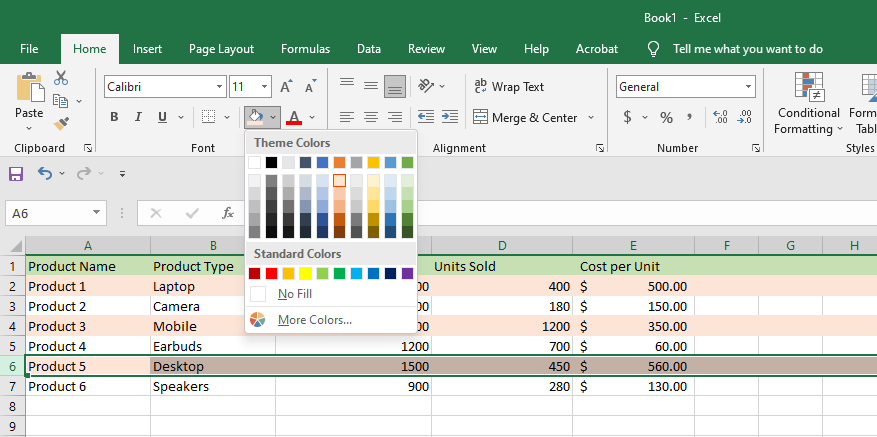
Task: Click the Format Painter brush icon
Action: [x=62, y=123]
